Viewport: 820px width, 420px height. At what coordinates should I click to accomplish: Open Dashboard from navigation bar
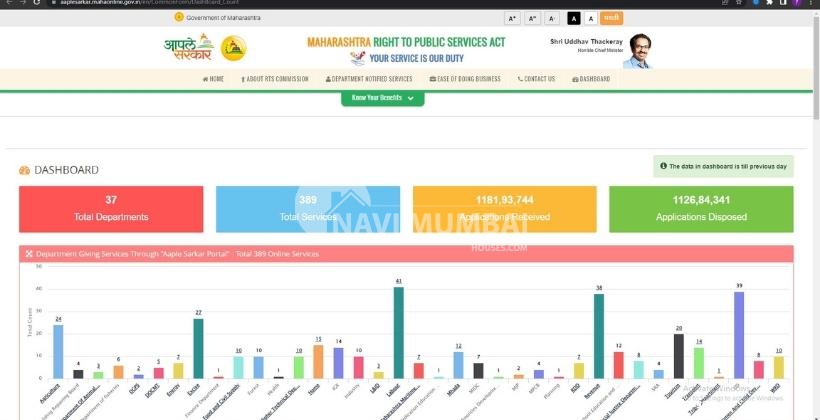590,79
